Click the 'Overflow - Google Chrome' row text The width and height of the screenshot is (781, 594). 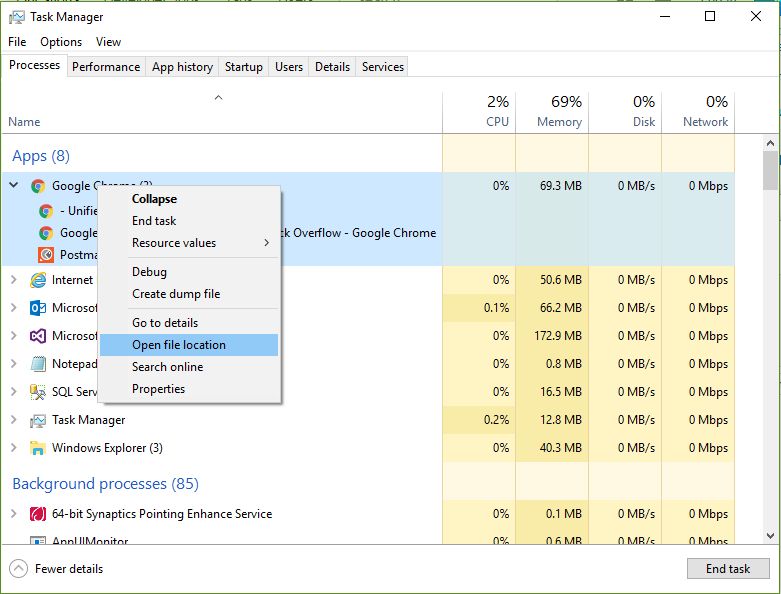(x=365, y=233)
